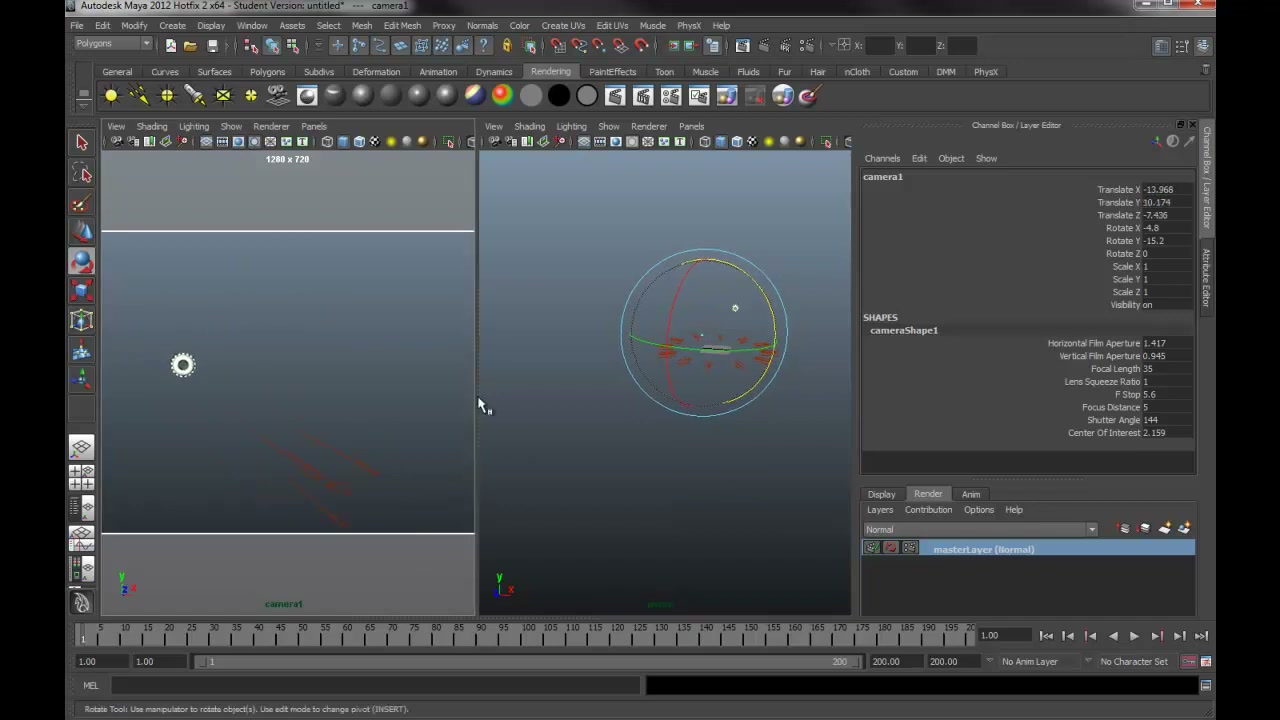The width and height of the screenshot is (1280, 720).
Task: Create a camera from the Rendering shelf
Action: 278,96
